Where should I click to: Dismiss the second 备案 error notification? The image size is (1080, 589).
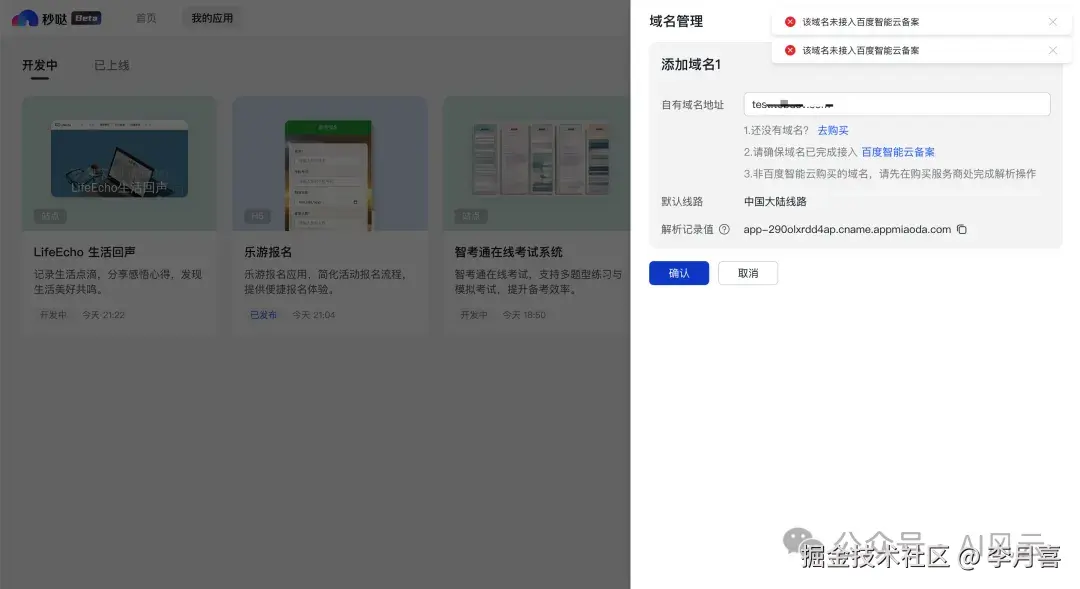(1053, 50)
